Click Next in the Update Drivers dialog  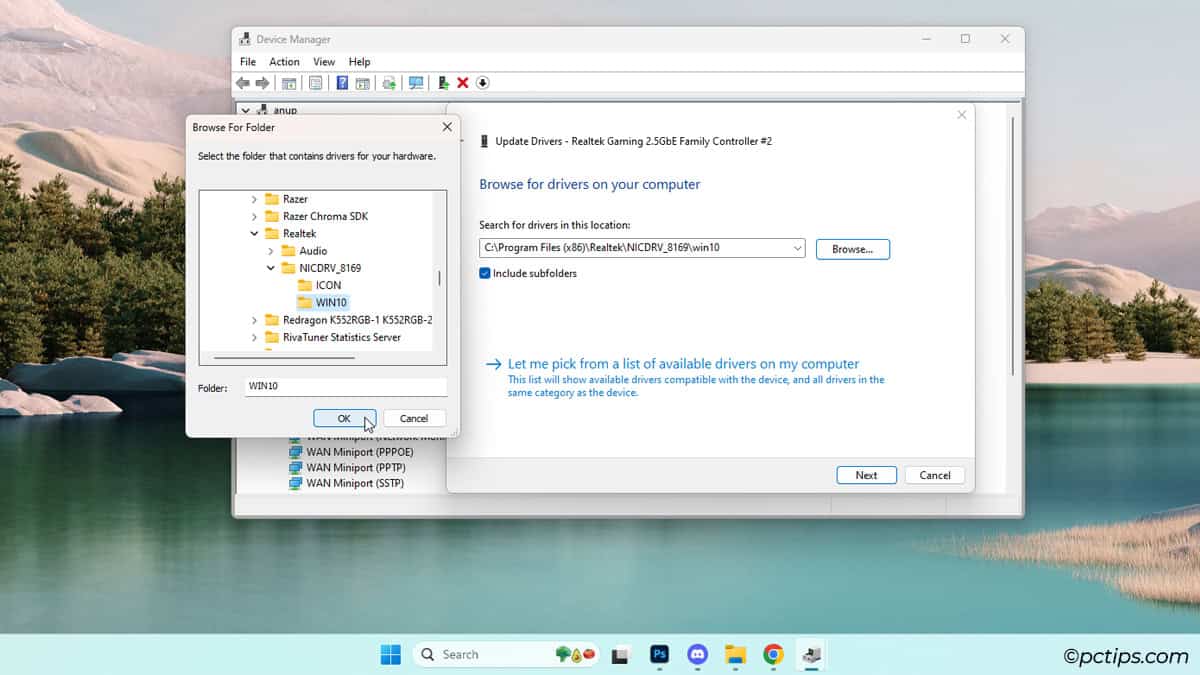point(866,475)
